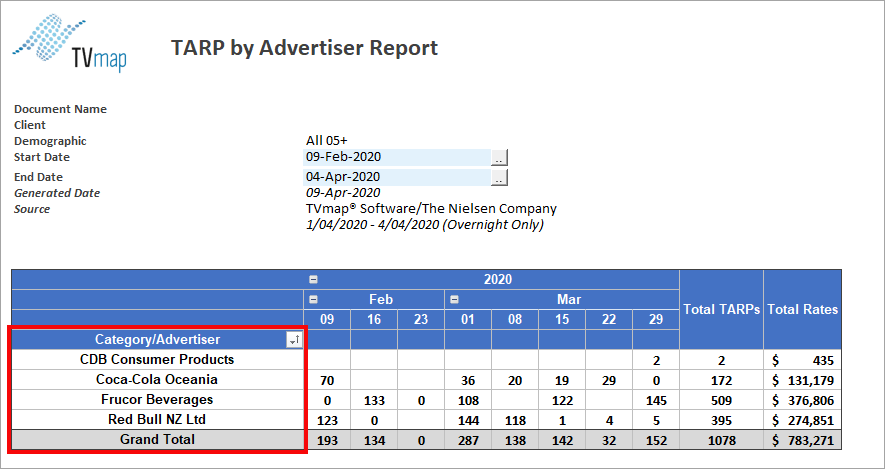Click the week 01 Mar column header
The height and width of the screenshot is (469, 885).
(x=468, y=319)
